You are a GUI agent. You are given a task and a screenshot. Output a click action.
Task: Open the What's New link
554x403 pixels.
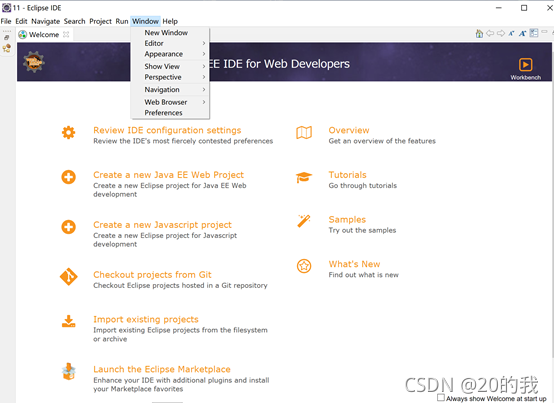[x=354, y=264]
